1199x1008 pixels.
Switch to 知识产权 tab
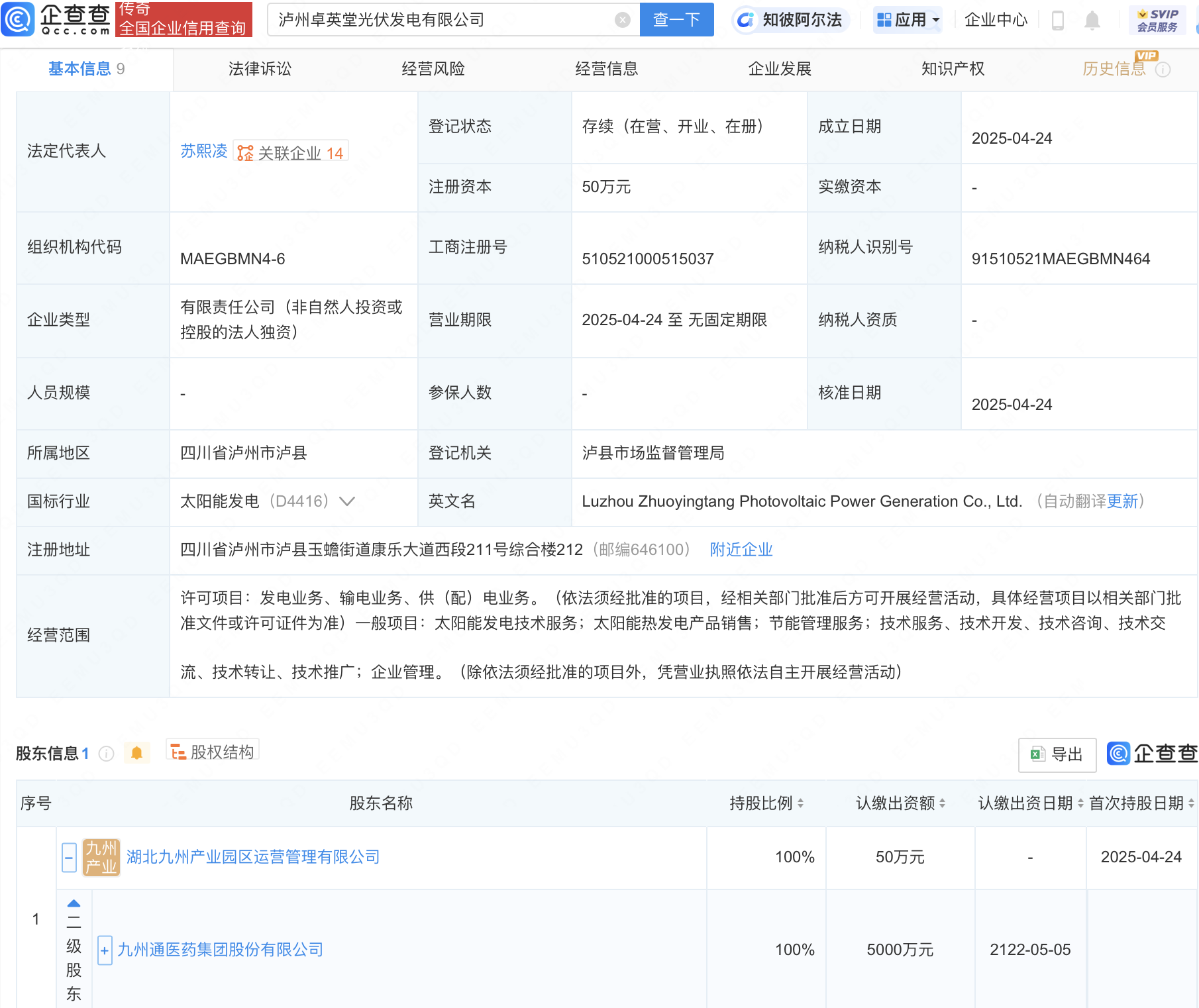953,69
